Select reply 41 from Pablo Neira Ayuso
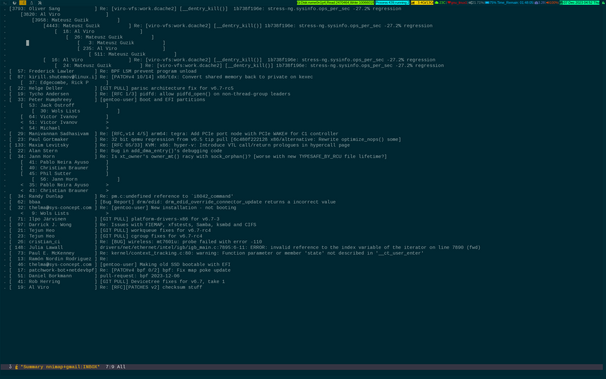The width and height of the screenshot is (606, 379). (65, 162)
